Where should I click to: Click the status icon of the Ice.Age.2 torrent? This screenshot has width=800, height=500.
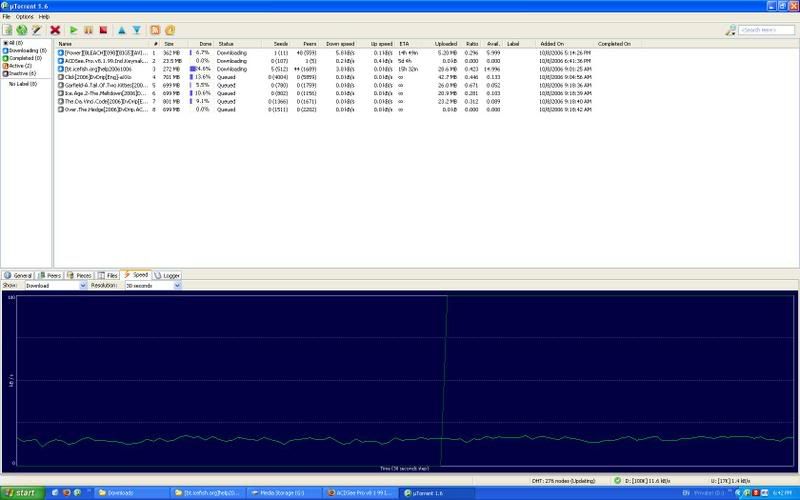click(61, 93)
